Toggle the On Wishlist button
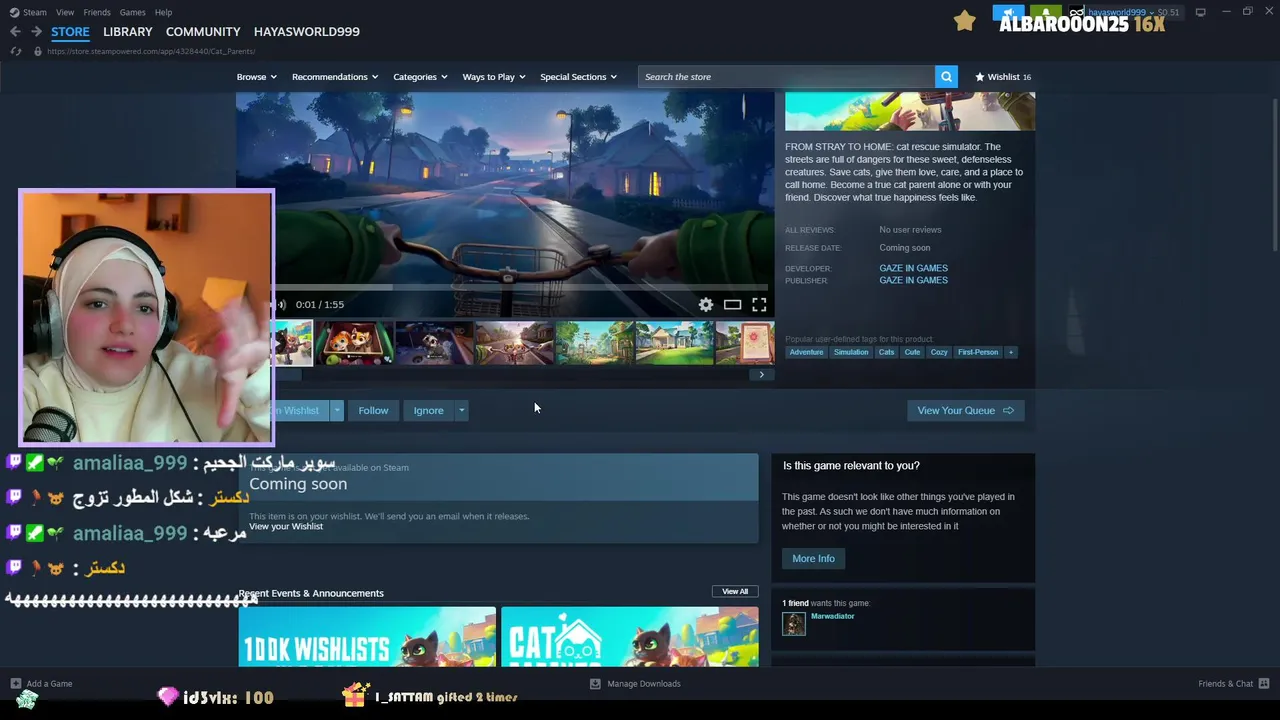Image resolution: width=1280 pixels, height=720 pixels. (x=300, y=410)
